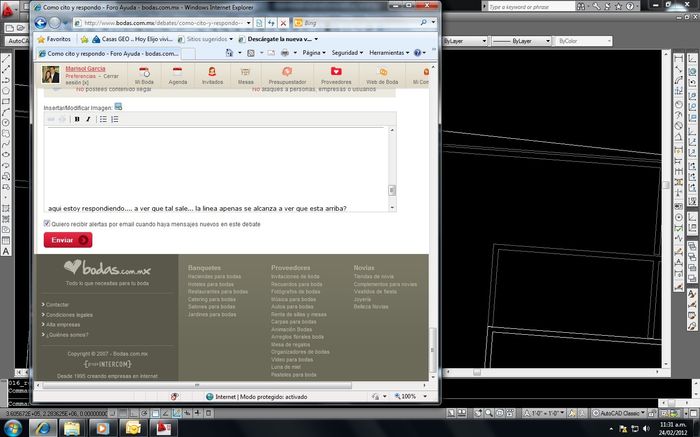Click the IE home icon in command bar
Image resolution: width=700 pixels, height=437 pixels.
(x=229, y=53)
